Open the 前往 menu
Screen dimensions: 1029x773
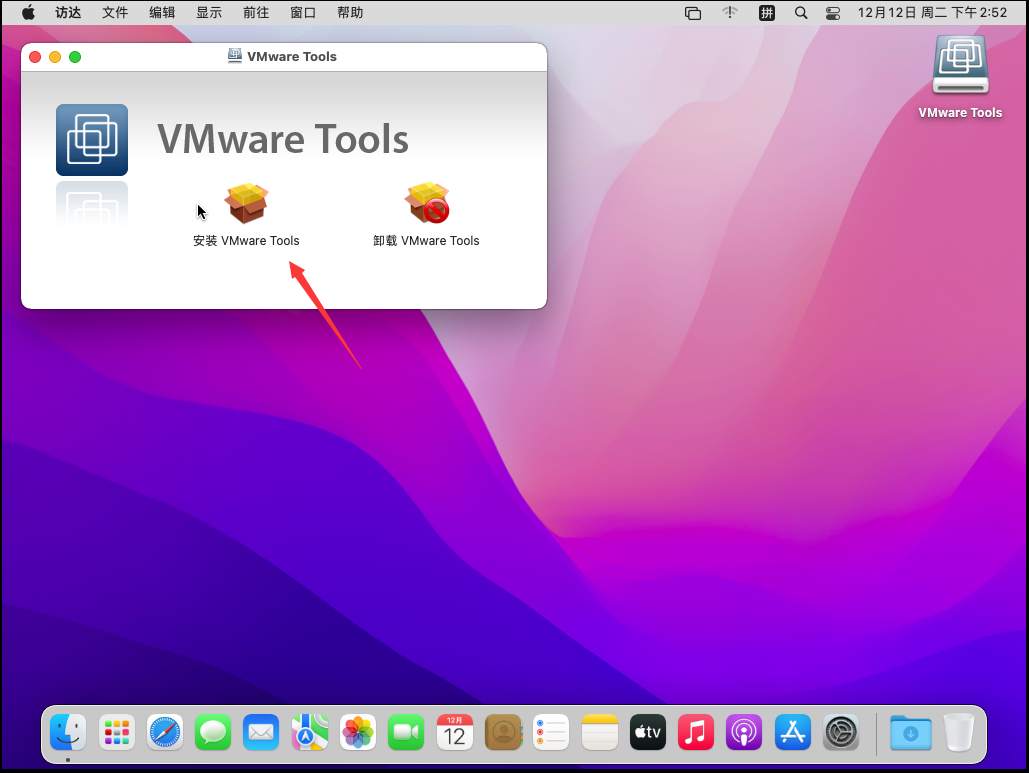(x=256, y=12)
